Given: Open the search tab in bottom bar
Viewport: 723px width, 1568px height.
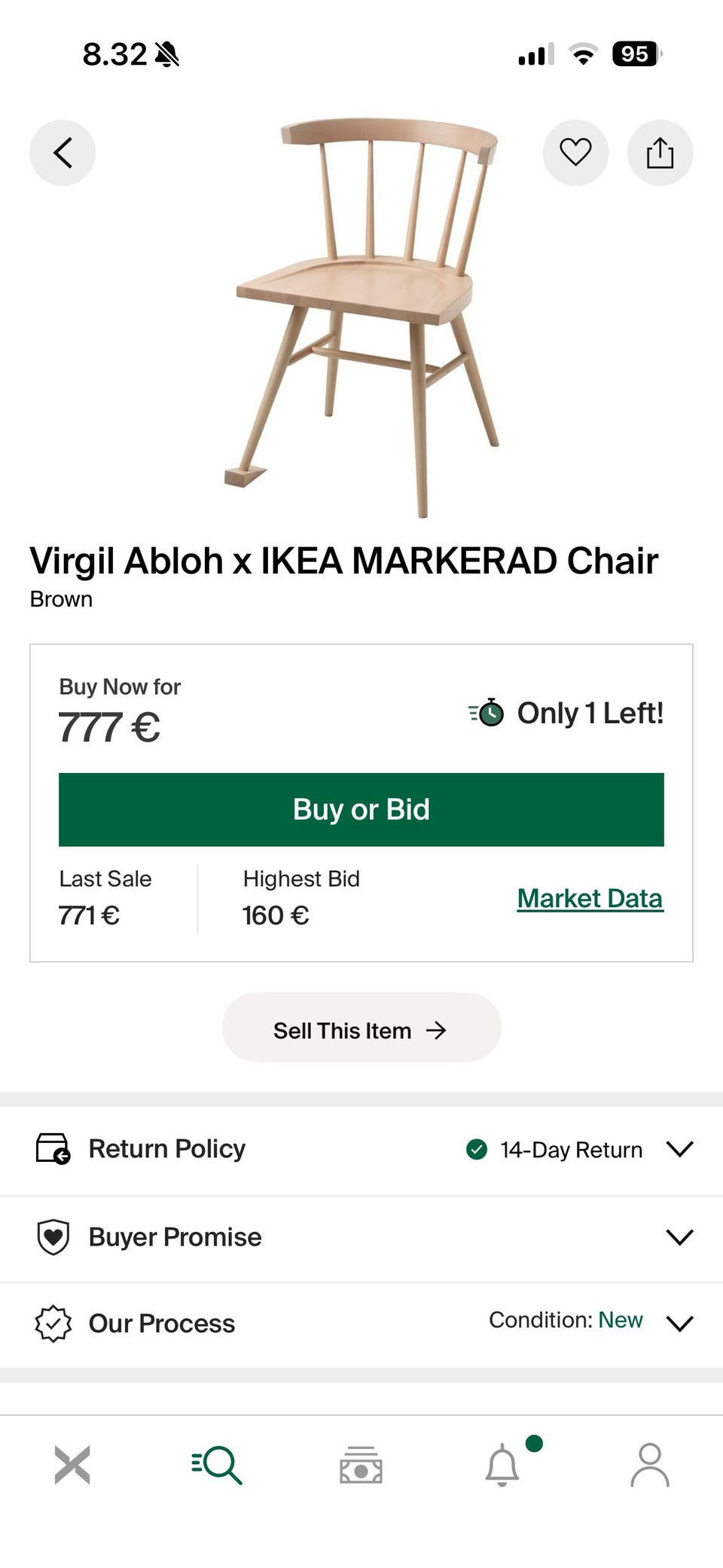Looking at the screenshot, I should (x=217, y=1465).
